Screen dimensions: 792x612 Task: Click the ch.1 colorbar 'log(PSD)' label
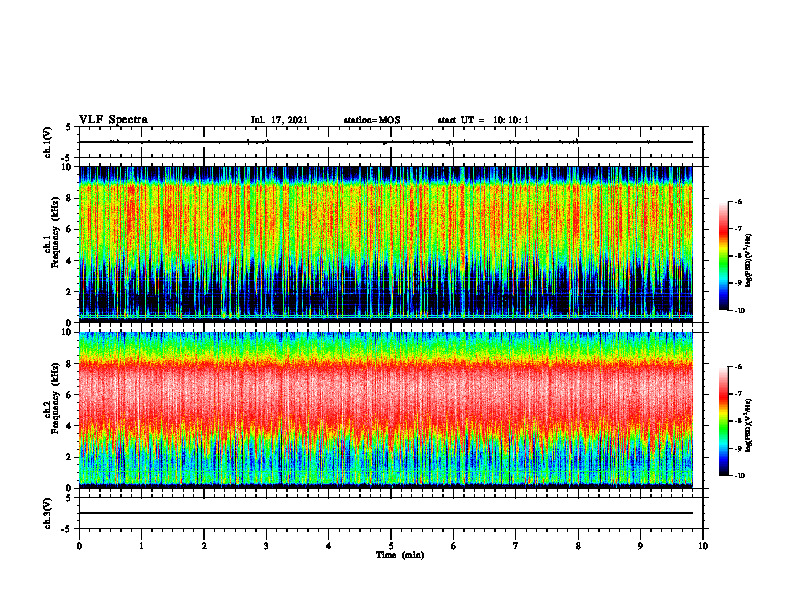[749, 260]
